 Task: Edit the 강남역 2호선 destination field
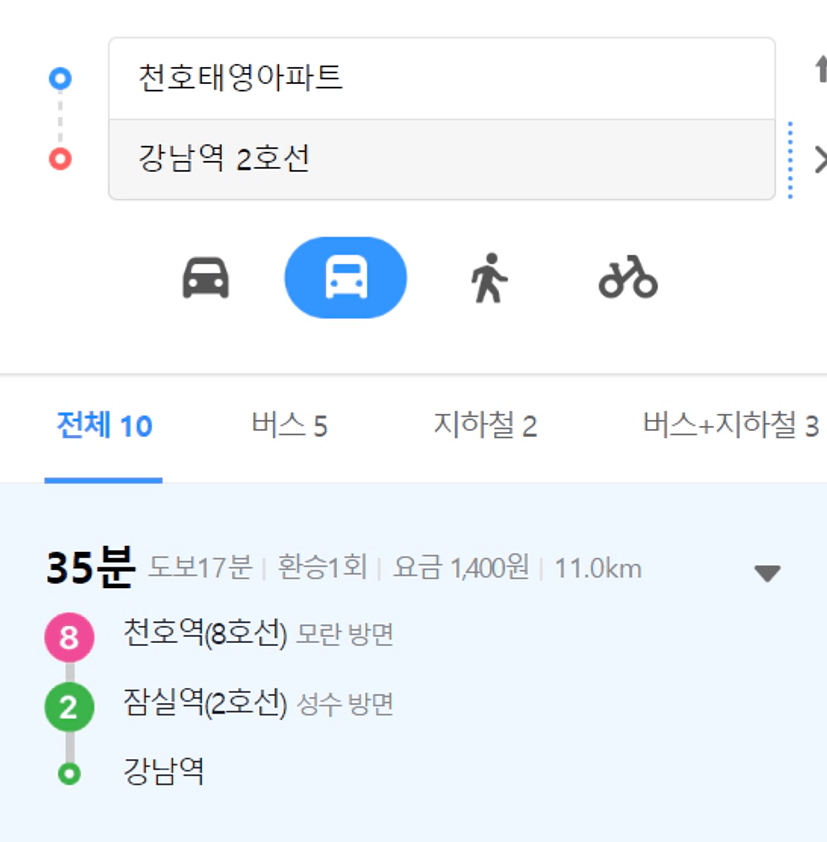442,159
